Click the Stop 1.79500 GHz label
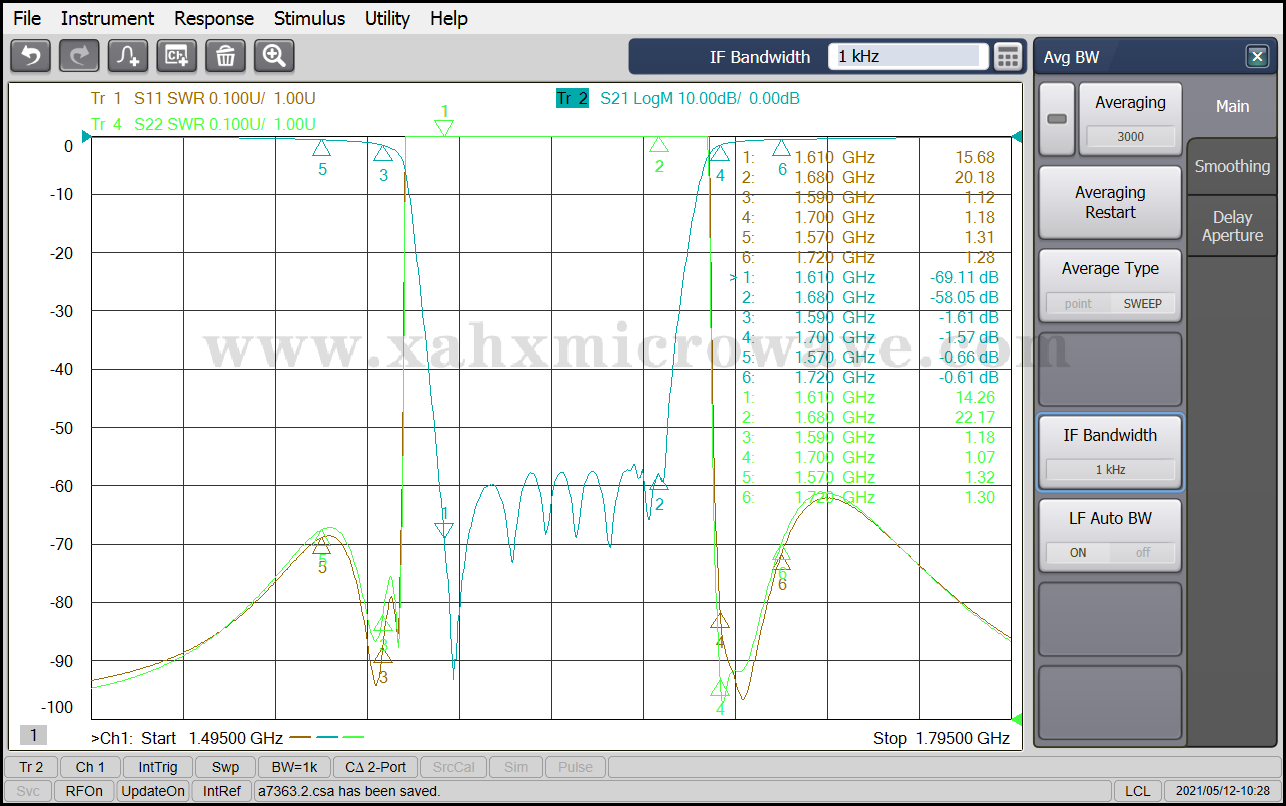This screenshot has width=1286, height=806. coord(941,738)
